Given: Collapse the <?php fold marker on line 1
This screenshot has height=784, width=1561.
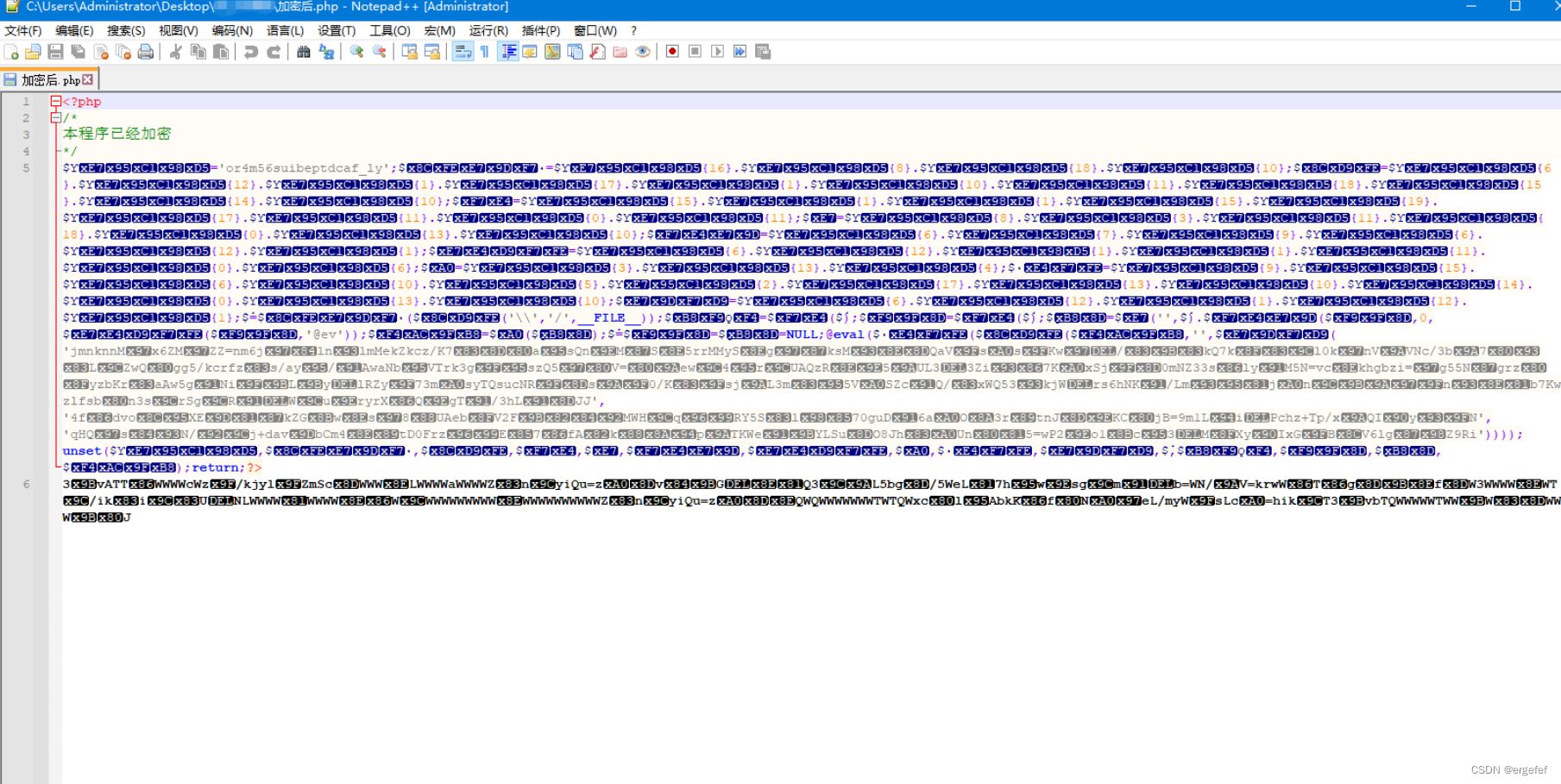Looking at the screenshot, I should (x=55, y=102).
